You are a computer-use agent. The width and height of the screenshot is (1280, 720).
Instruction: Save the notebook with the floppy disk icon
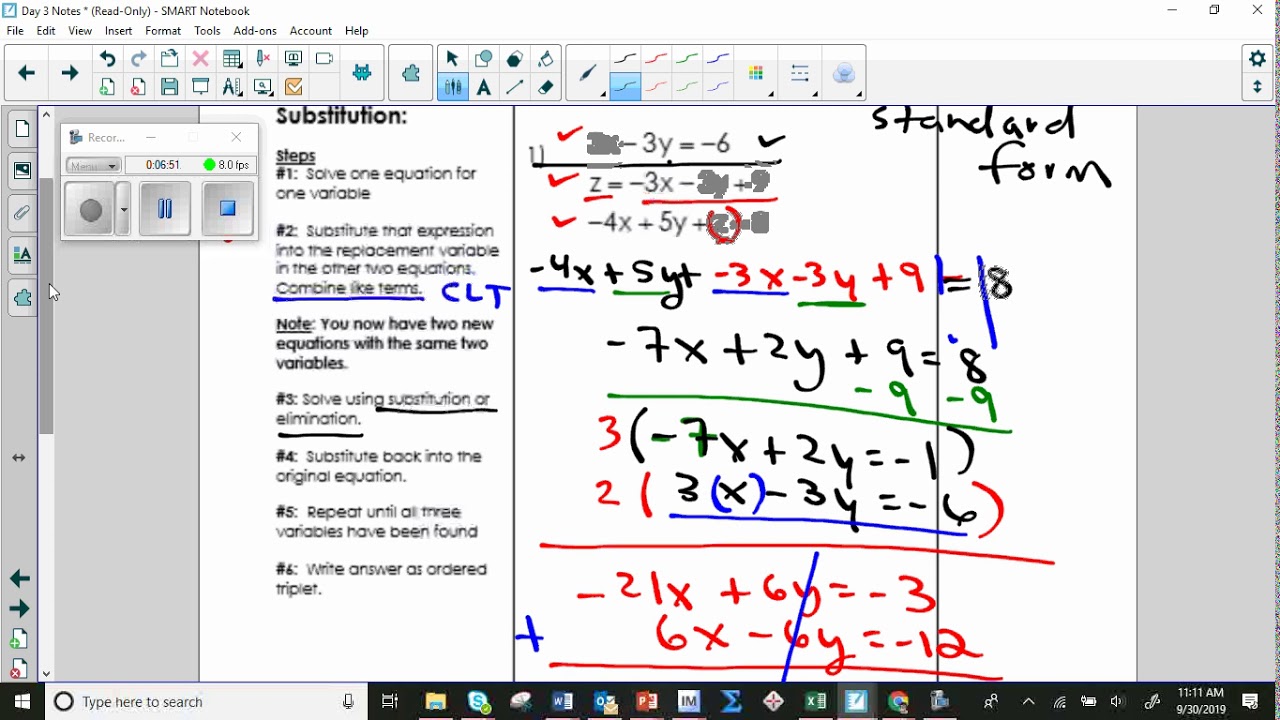(x=169, y=88)
